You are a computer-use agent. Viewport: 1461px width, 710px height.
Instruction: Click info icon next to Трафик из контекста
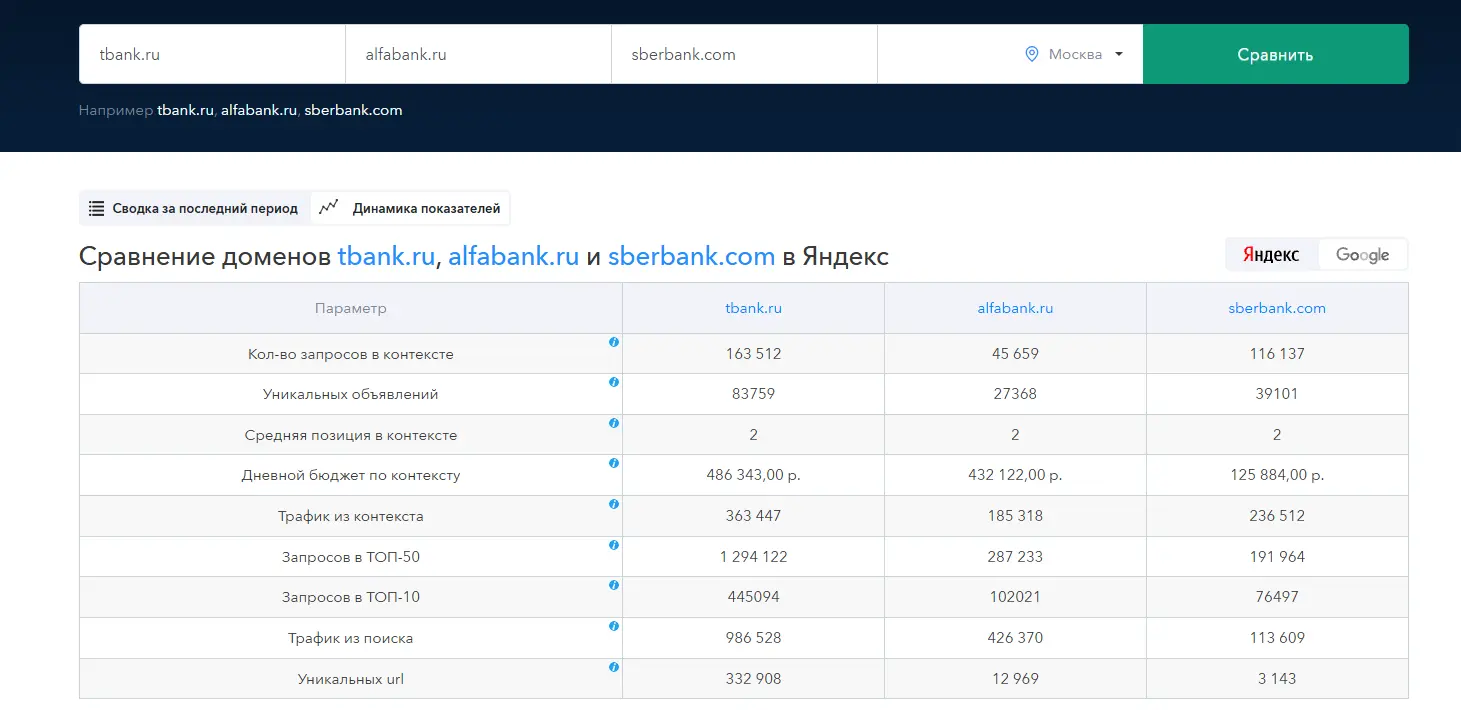(x=614, y=504)
